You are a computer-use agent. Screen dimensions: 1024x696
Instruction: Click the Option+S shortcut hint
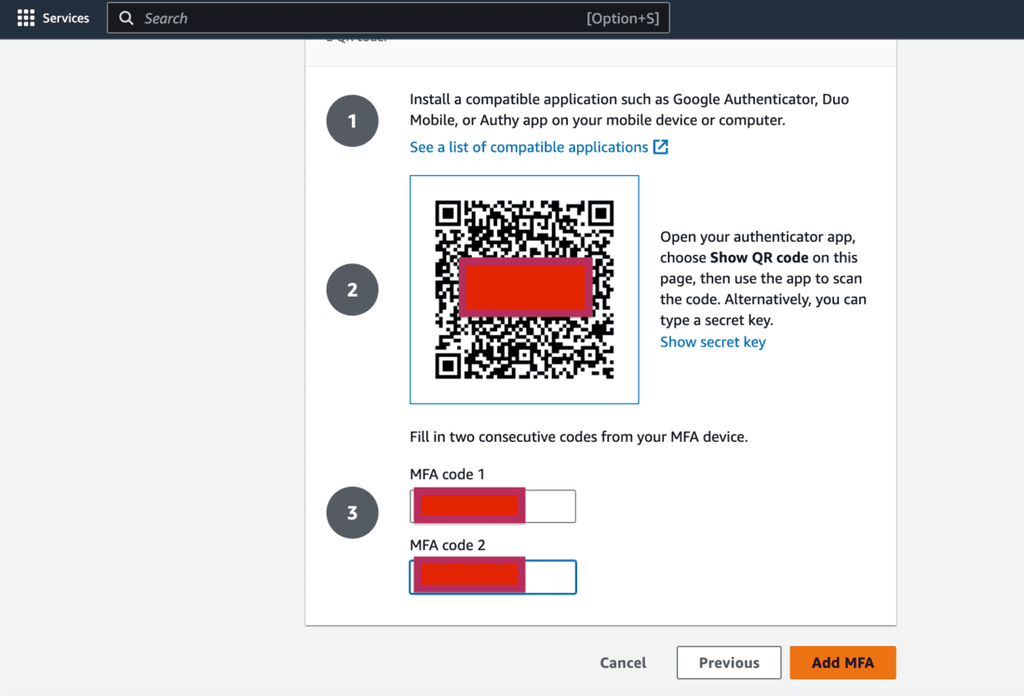pyautogui.click(x=622, y=18)
